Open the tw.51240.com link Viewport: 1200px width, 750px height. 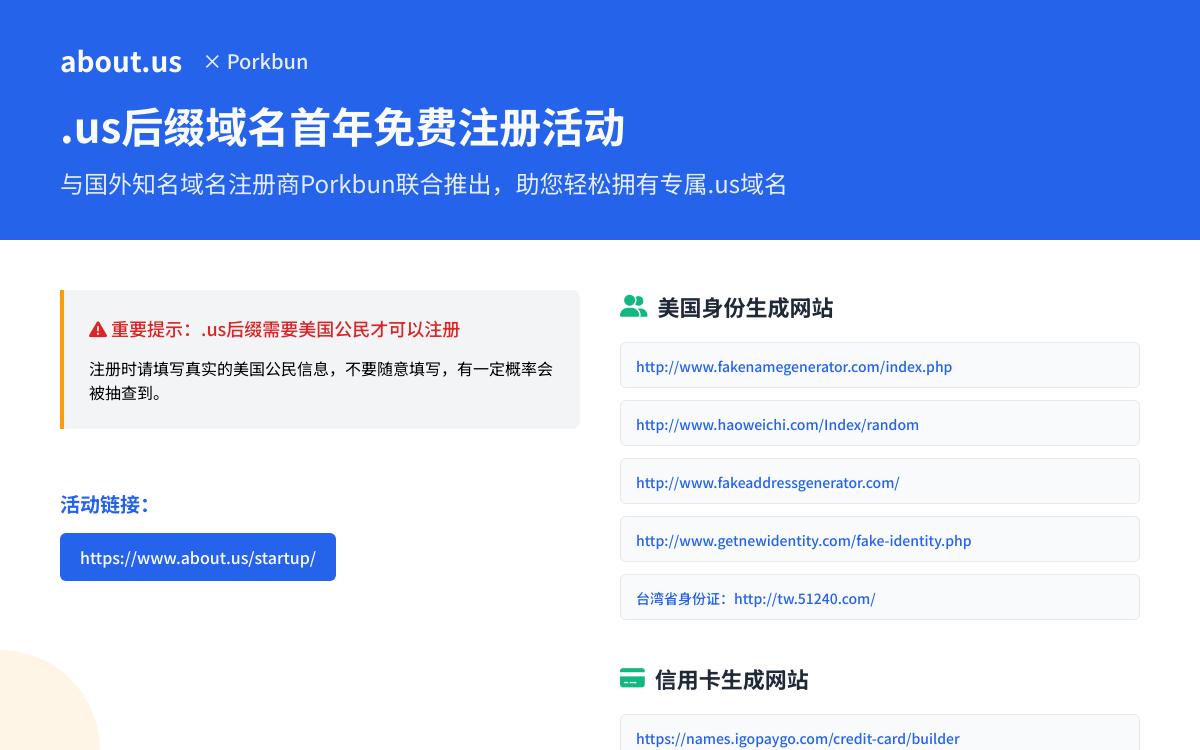coord(804,598)
